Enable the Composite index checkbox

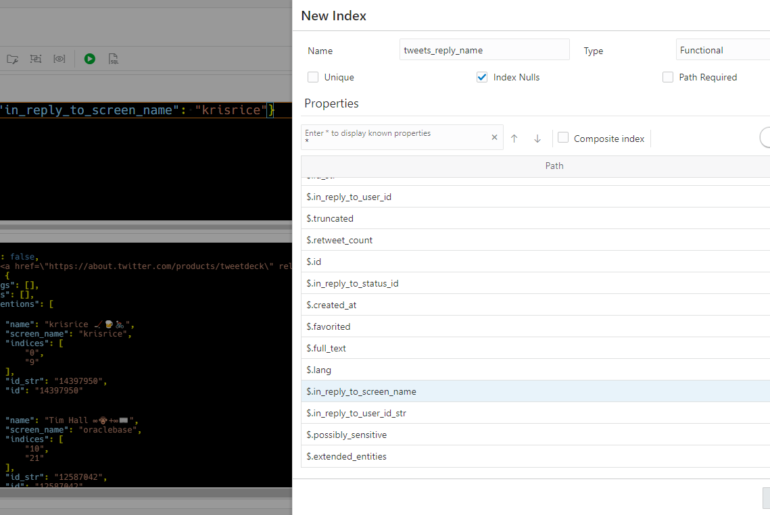coord(563,138)
